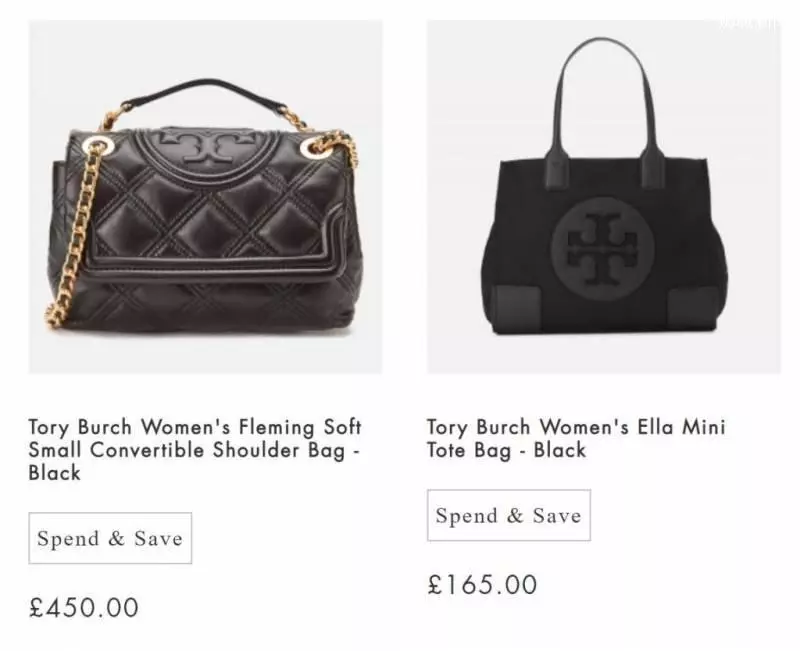Click the £450.00 price
This screenshot has height=651, width=800.
pyautogui.click(x=84, y=607)
